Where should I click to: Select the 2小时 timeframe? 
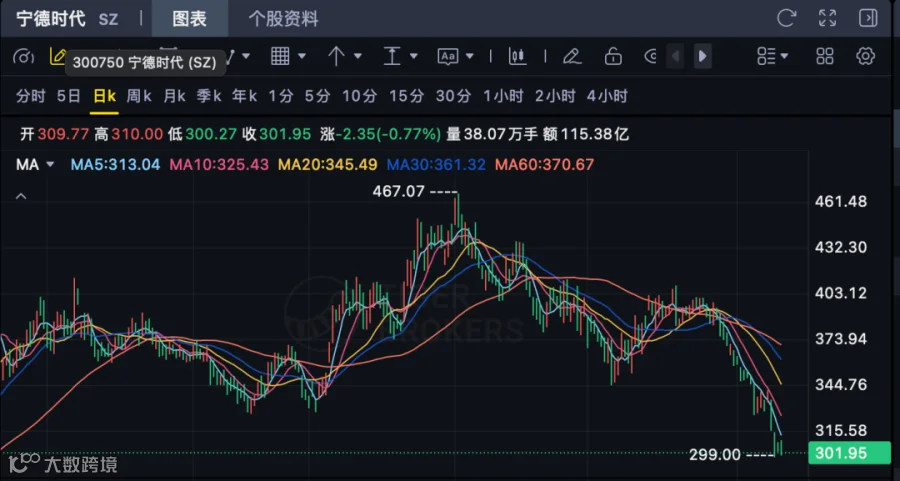555,96
